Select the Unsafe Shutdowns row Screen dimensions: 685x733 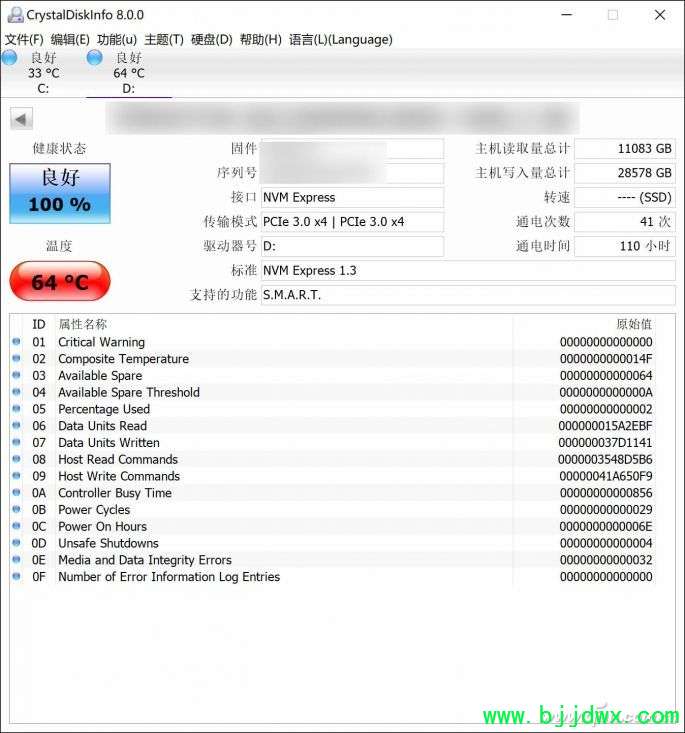pos(332,543)
